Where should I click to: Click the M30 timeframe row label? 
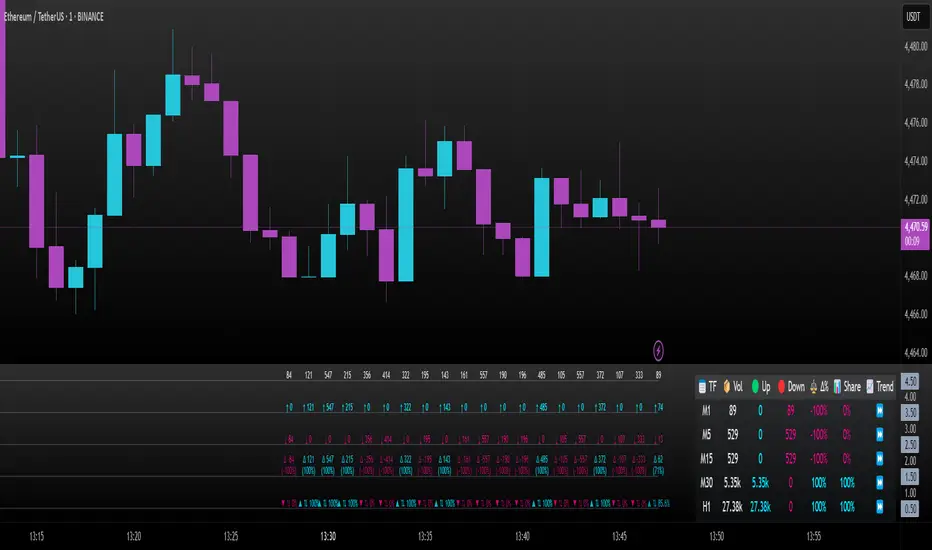(x=708, y=484)
